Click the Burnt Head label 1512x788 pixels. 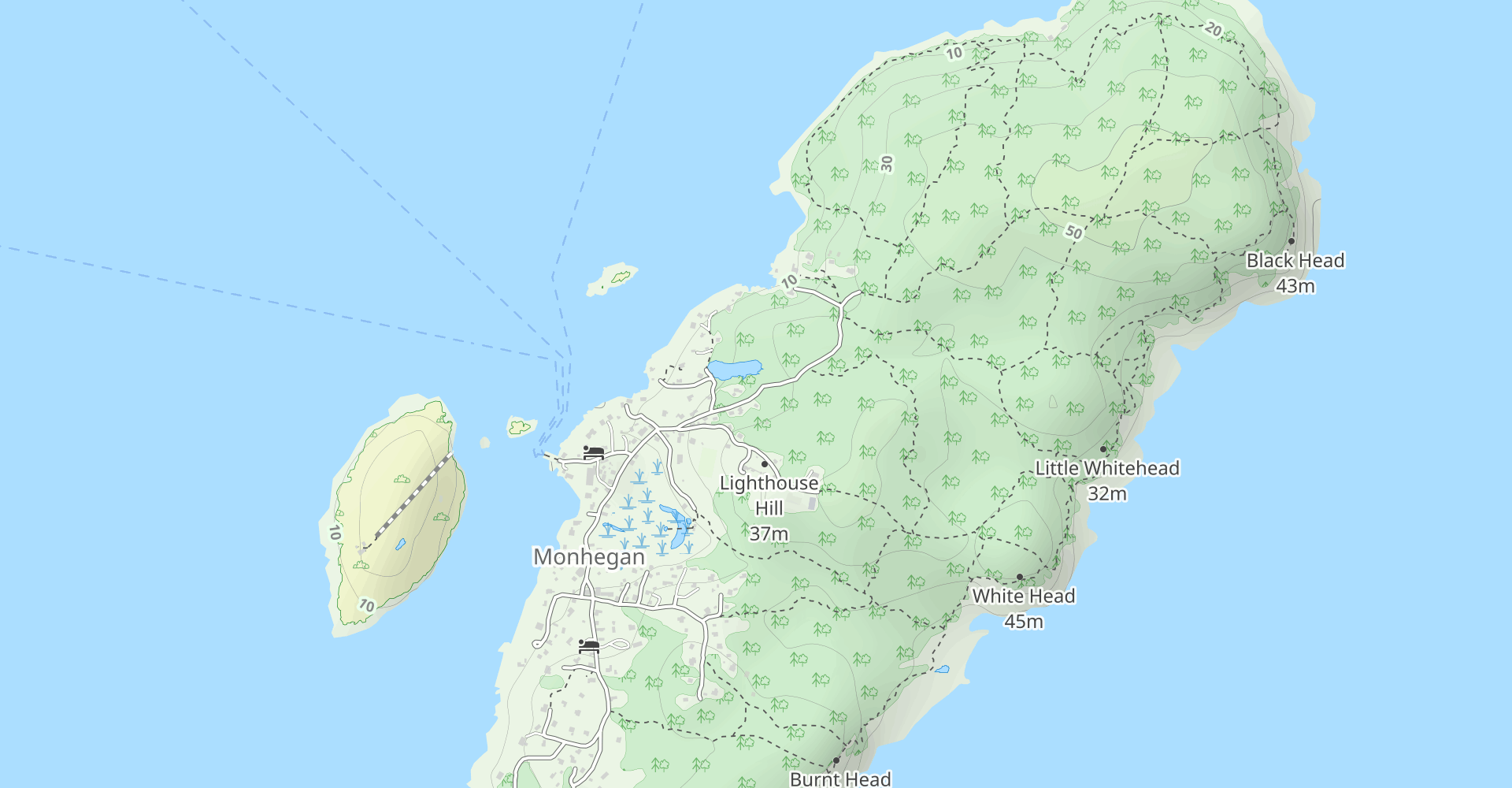point(840,779)
